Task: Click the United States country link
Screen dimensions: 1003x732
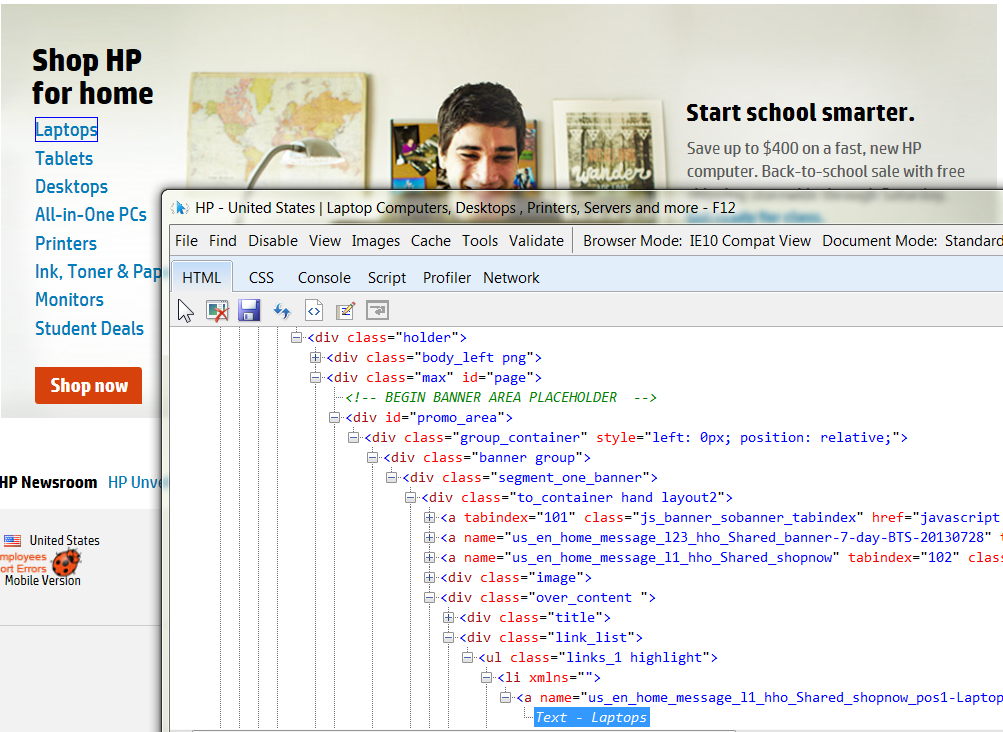Action: pos(65,541)
